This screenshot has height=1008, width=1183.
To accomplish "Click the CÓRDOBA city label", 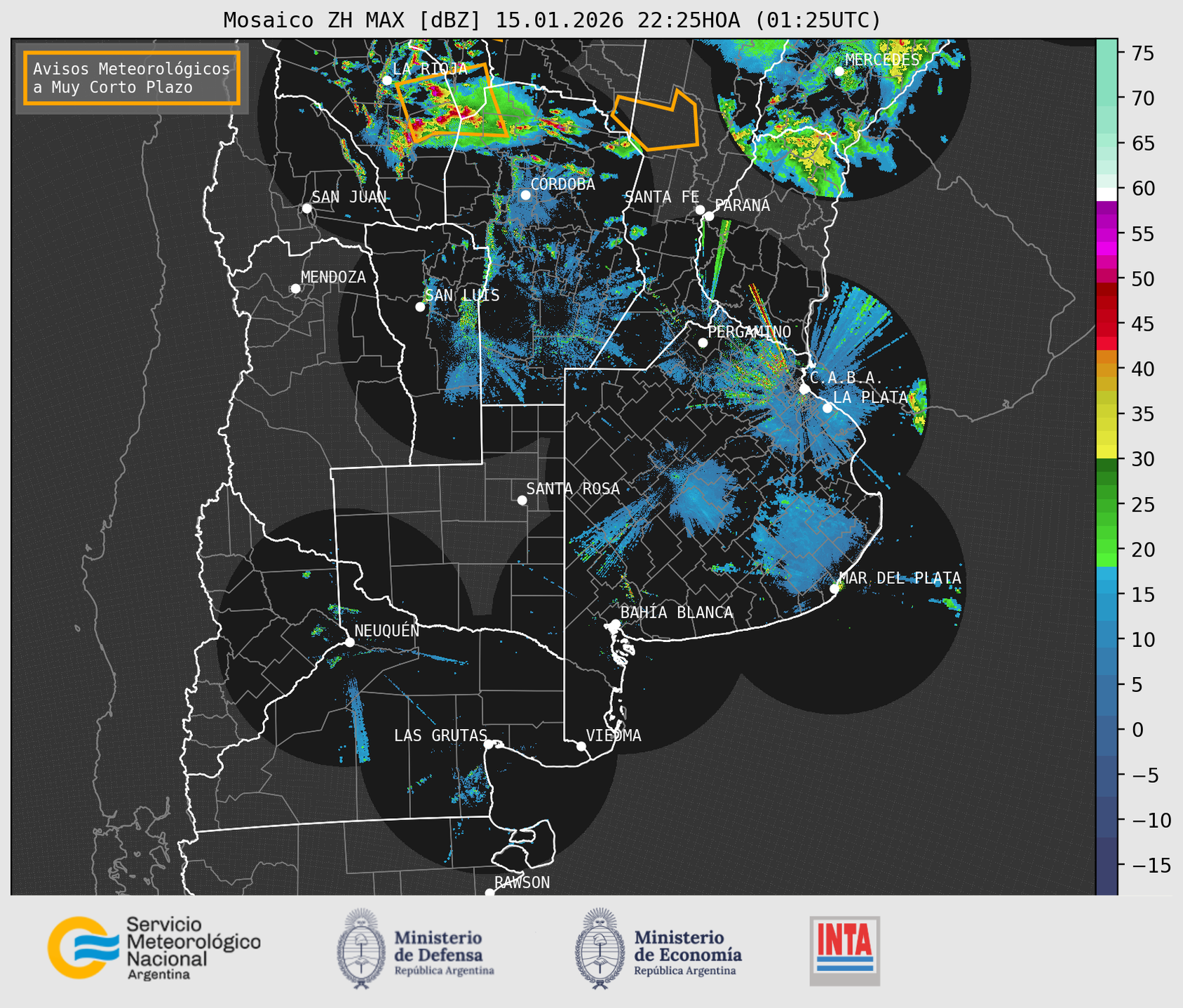I will tap(562, 184).
